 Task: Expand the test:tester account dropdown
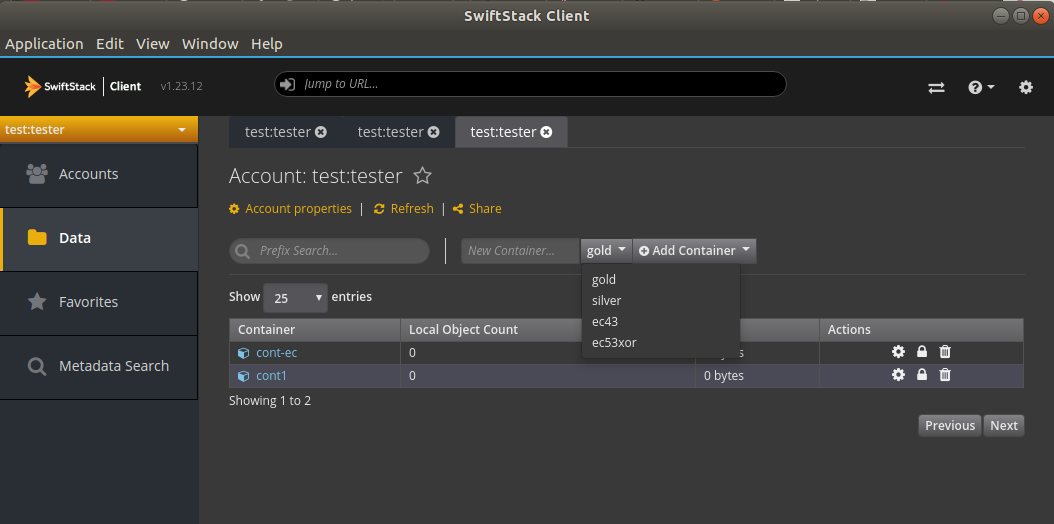(x=99, y=130)
